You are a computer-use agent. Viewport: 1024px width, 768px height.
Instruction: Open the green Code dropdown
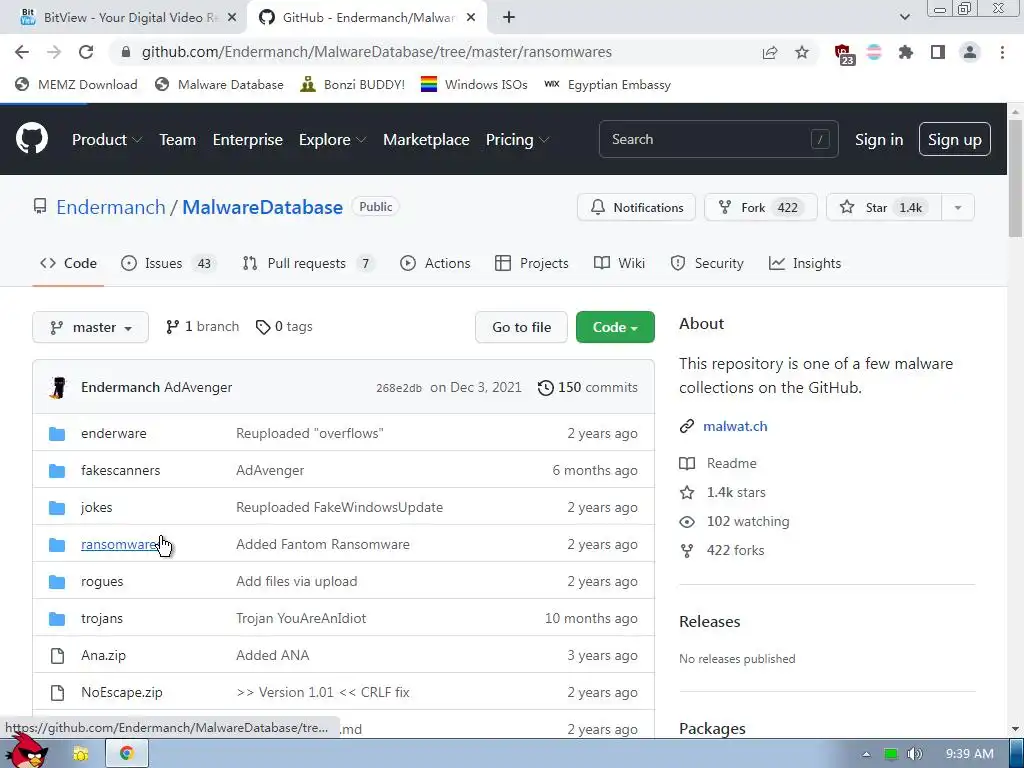click(615, 327)
